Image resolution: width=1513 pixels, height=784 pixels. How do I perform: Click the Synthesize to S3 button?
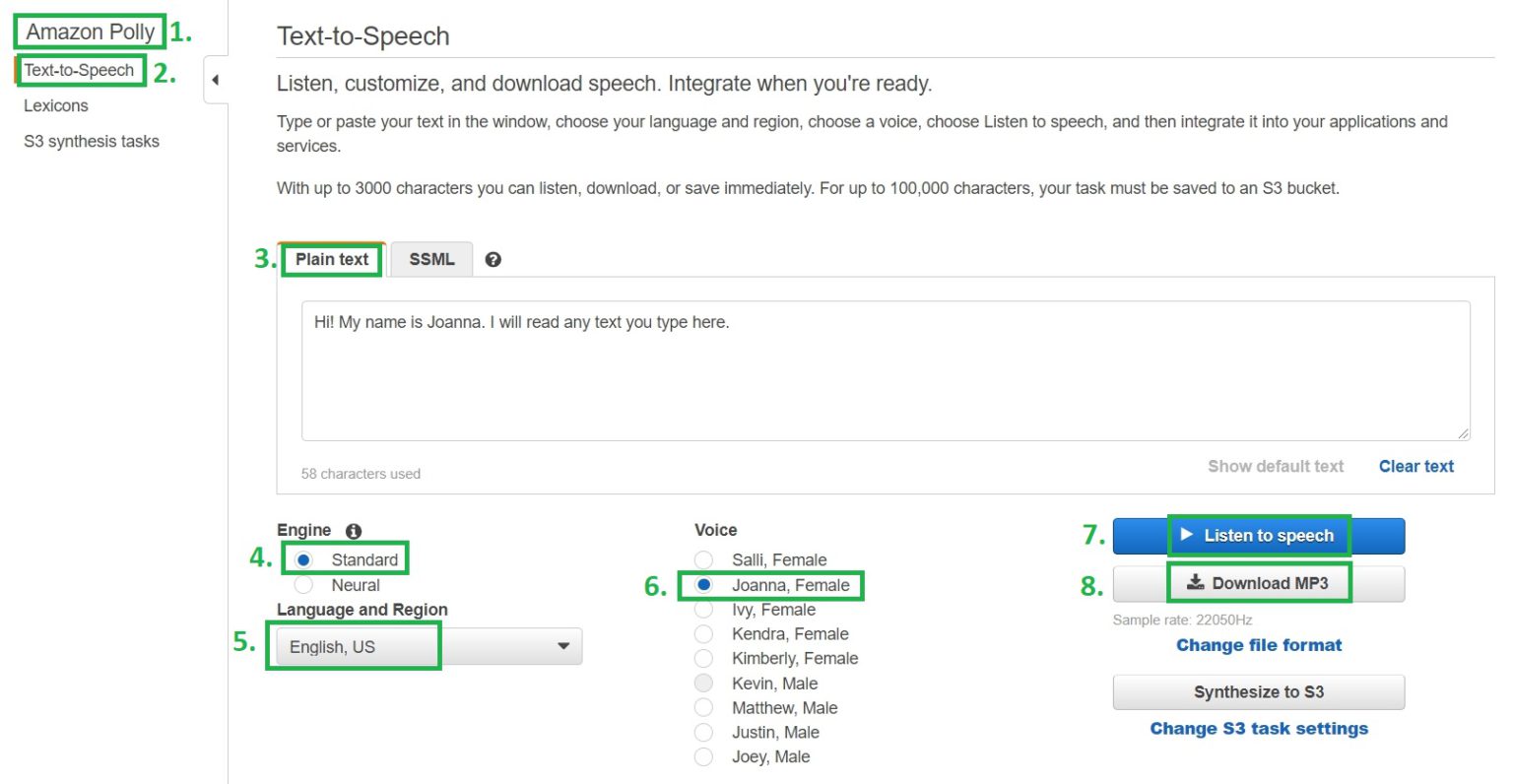point(1259,692)
